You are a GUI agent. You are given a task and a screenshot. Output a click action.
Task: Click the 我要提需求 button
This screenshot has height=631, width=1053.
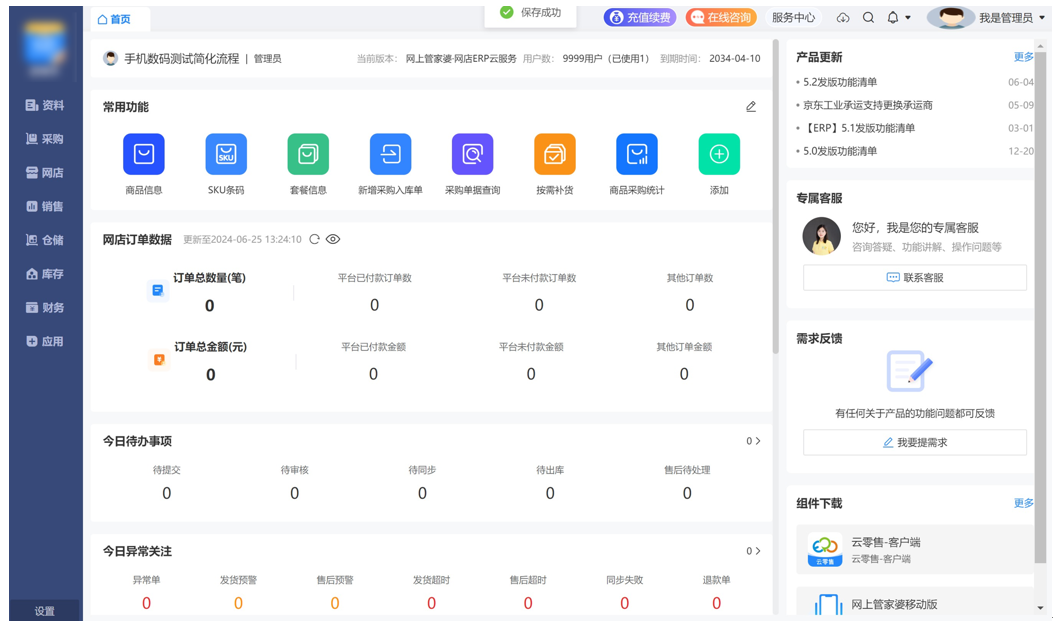point(915,442)
